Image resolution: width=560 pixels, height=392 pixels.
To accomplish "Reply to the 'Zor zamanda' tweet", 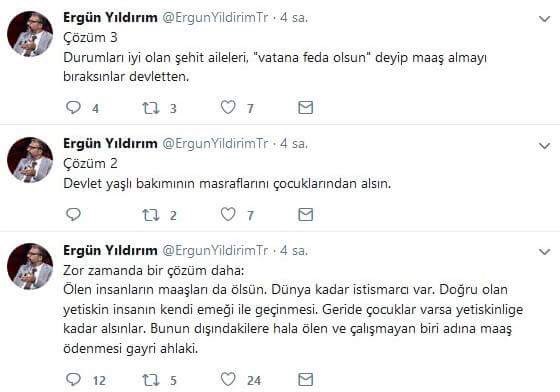I will (74, 379).
